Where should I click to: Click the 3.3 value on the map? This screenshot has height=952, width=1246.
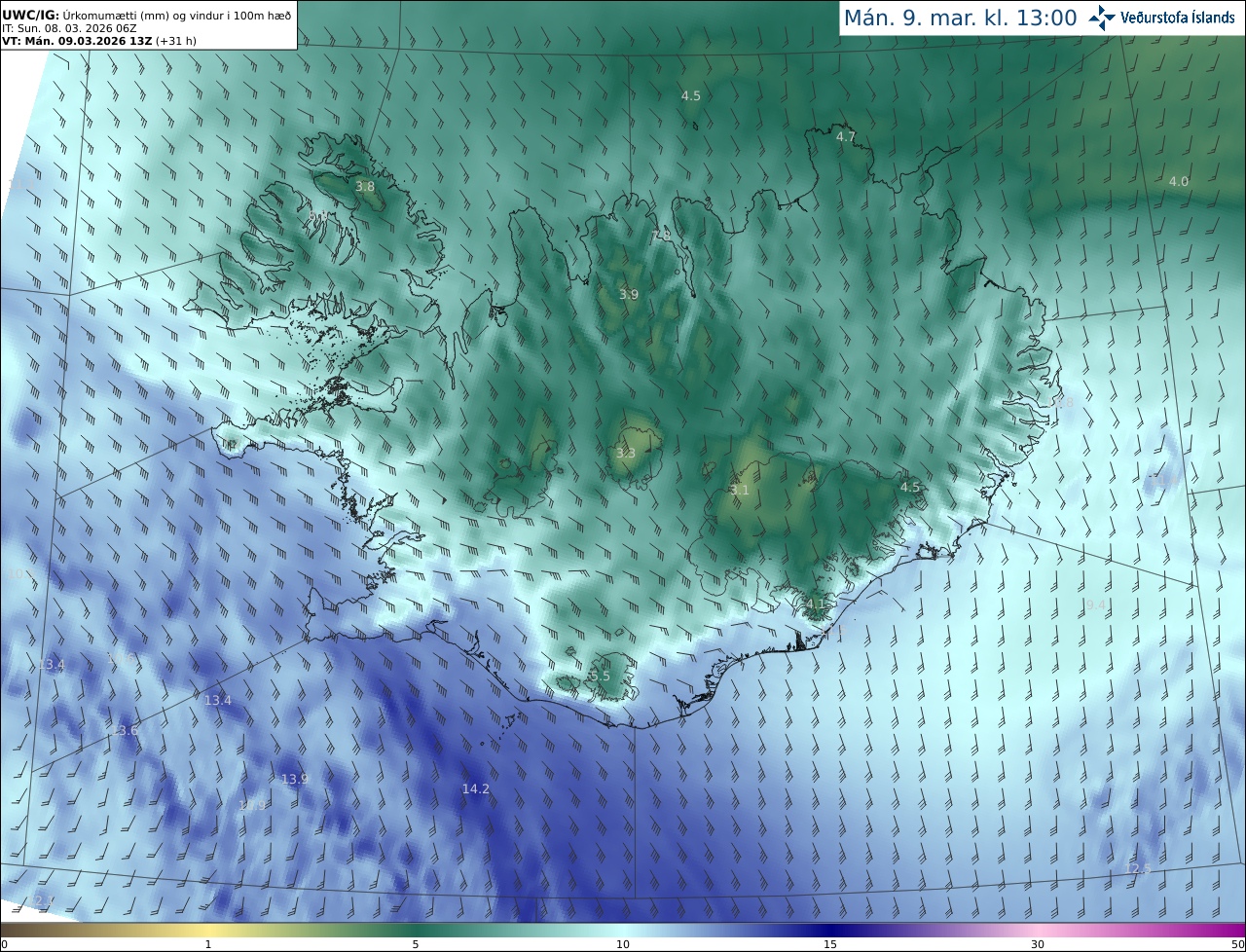(x=626, y=454)
